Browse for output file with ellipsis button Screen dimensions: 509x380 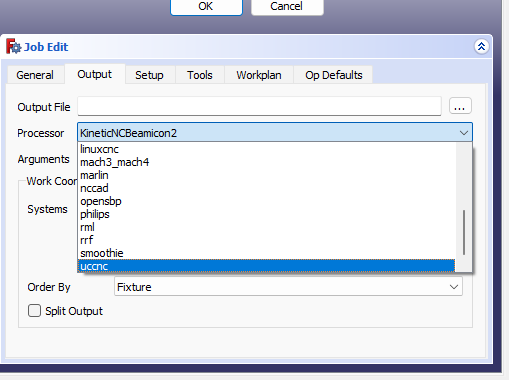pyautogui.click(x=460, y=106)
